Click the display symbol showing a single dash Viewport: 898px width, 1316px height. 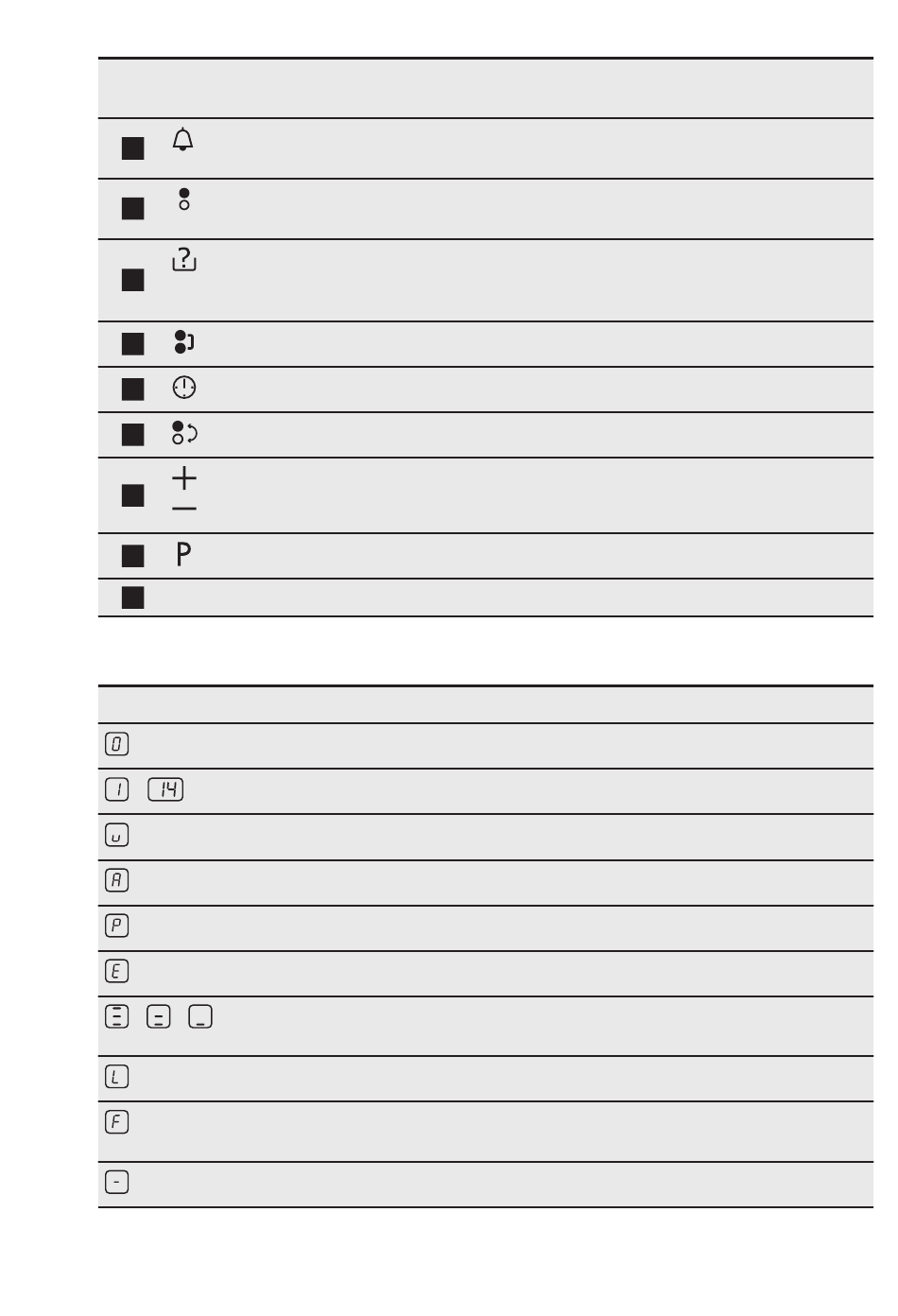116,1183
